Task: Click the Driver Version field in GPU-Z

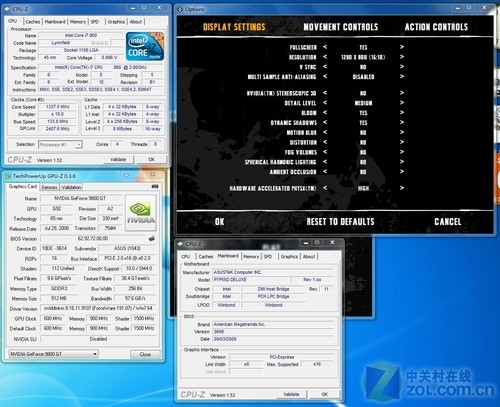Action: pyautogui.click(x=99, y=308)
